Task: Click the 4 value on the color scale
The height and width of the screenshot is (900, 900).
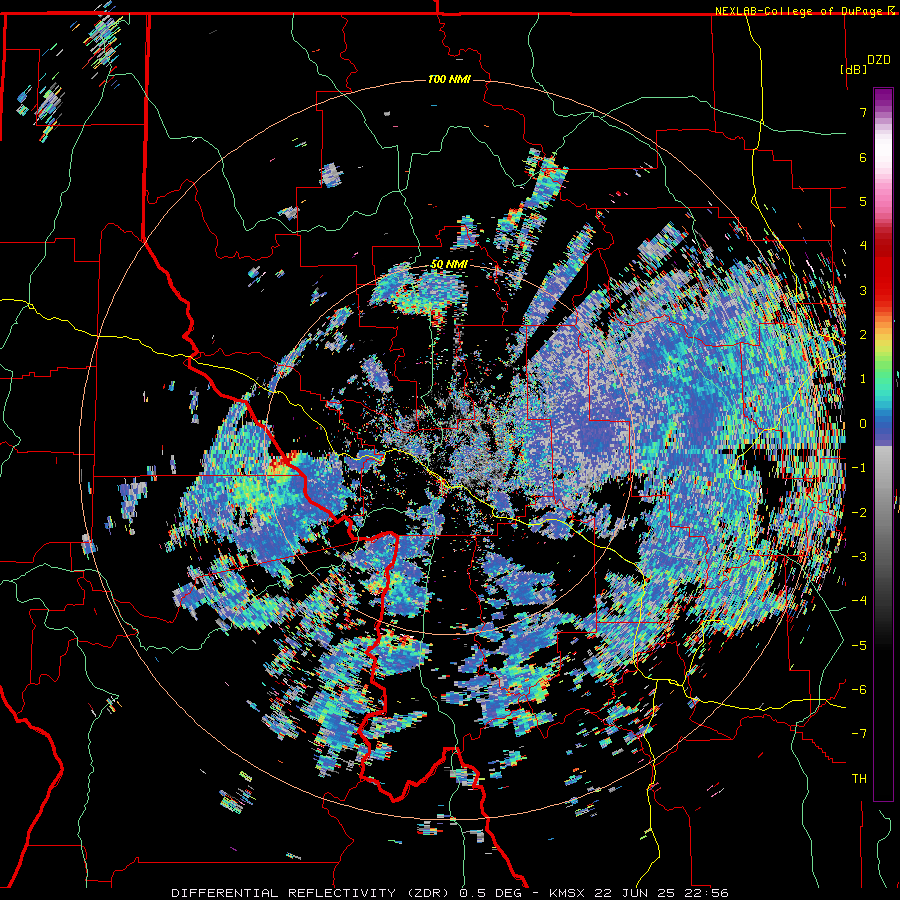Action: [x=863, y=246]
